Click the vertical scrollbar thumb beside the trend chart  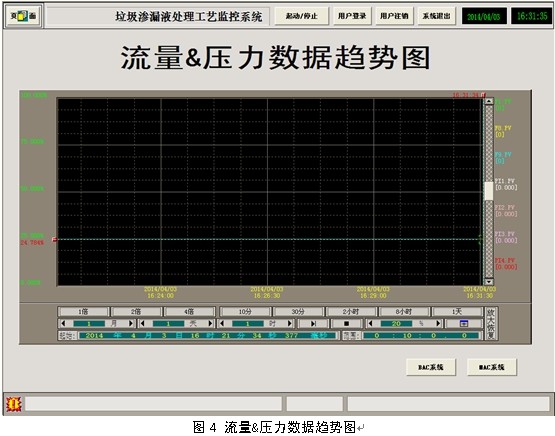(x=489, y=191)
